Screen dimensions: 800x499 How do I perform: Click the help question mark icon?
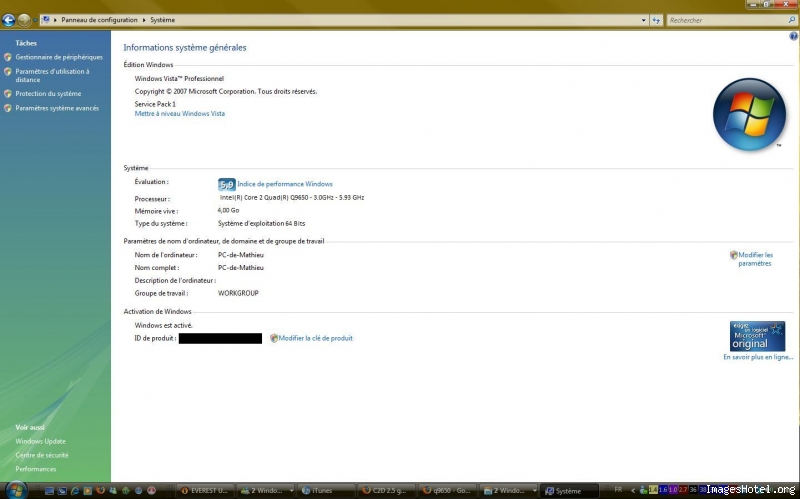(793, 36)
